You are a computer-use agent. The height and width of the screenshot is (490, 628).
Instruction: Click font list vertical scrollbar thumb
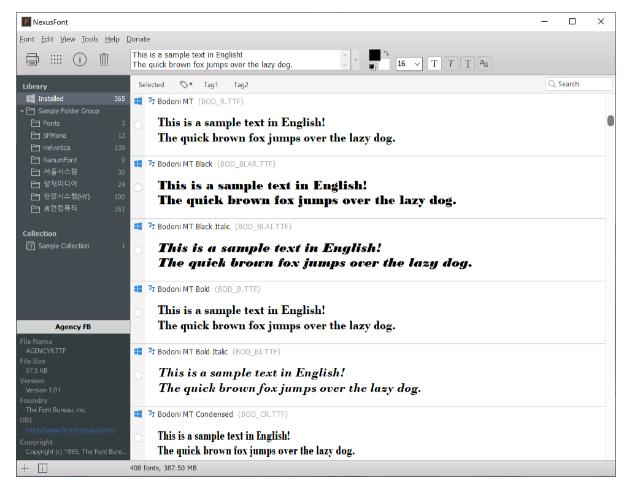[x=610, y=120]
